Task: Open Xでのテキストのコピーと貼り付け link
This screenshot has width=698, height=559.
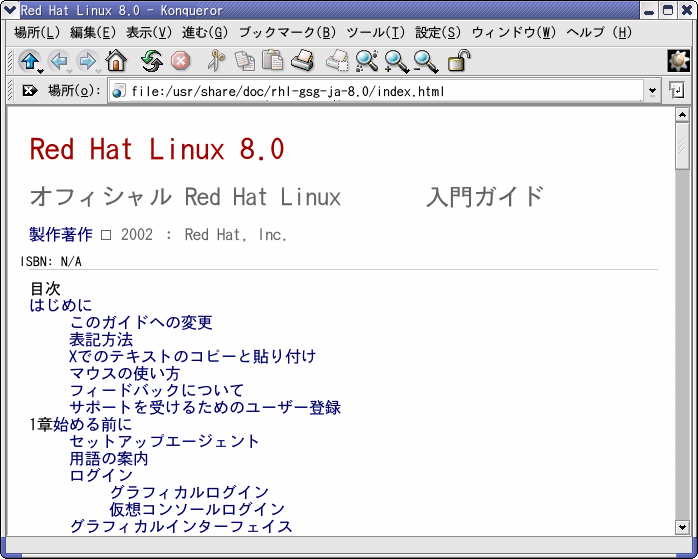Action: 193,356
